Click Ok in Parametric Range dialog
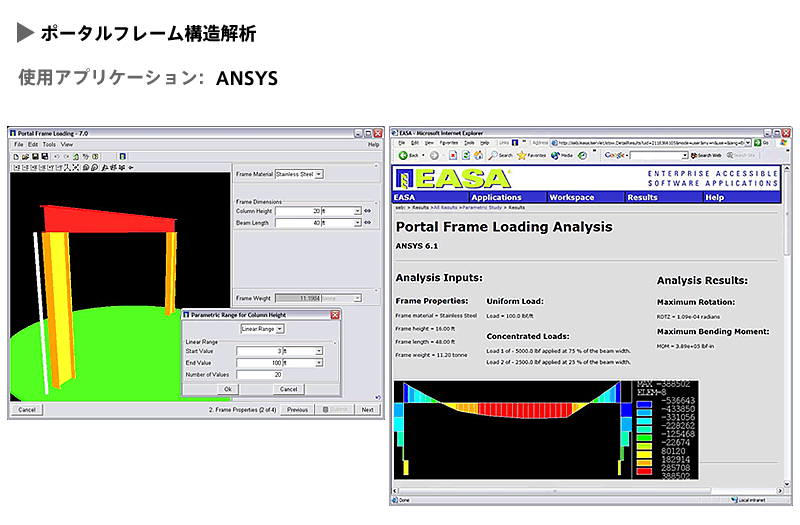Screen dimensions: 800x525 tap(228, 389)
